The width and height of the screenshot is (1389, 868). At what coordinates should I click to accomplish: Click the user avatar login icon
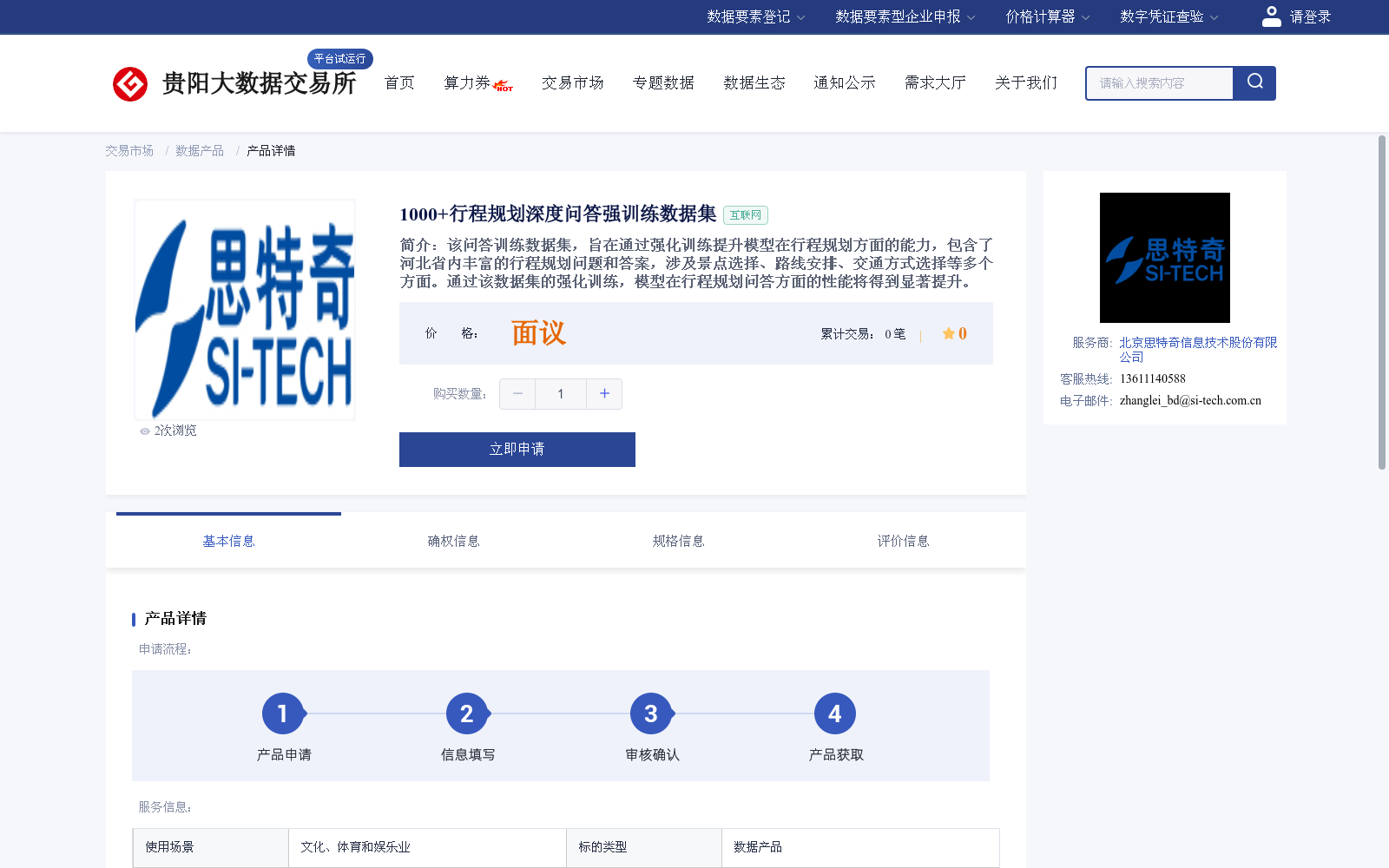click(1272, 16)
